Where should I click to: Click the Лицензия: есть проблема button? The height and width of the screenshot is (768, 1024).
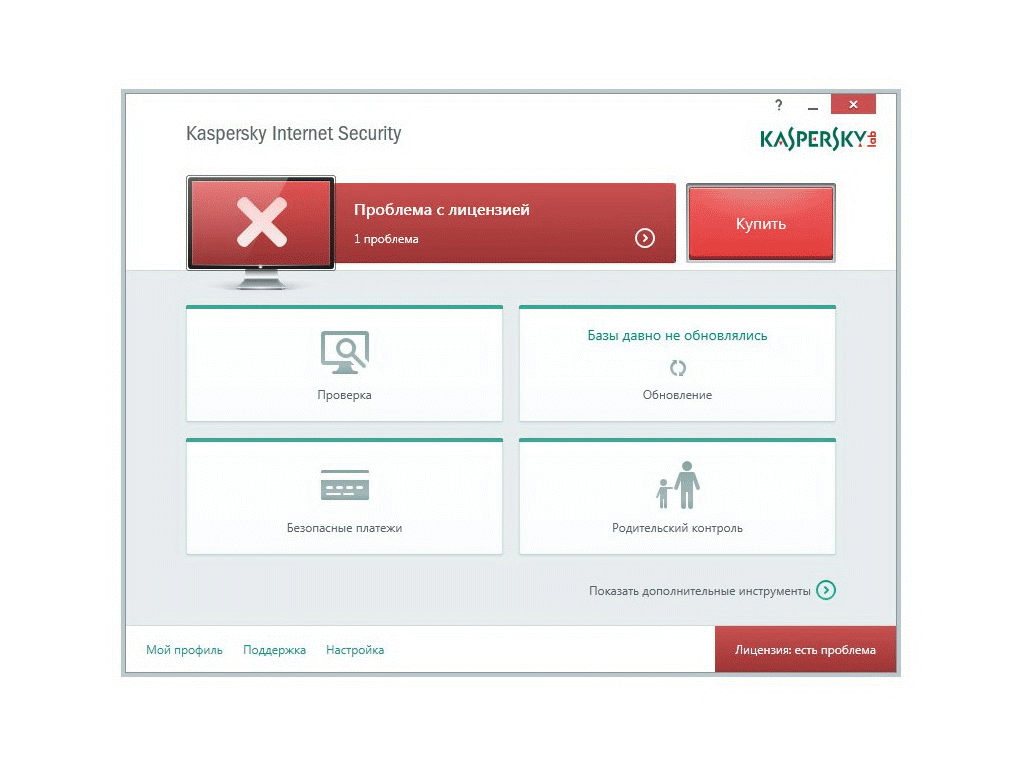click(x=805, y=650)
